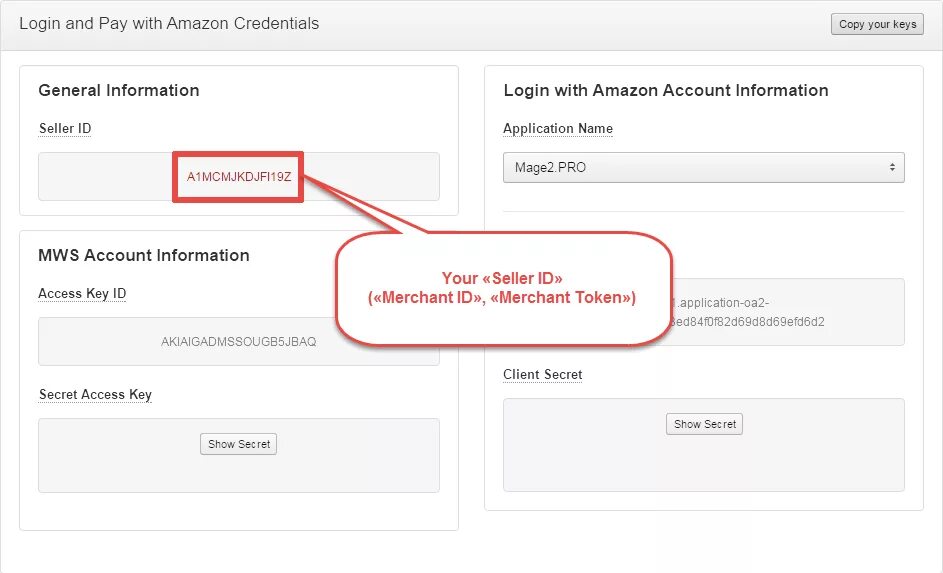
Task: Click the Login with Amazon Account Information heading
Action: coord(666,90)
